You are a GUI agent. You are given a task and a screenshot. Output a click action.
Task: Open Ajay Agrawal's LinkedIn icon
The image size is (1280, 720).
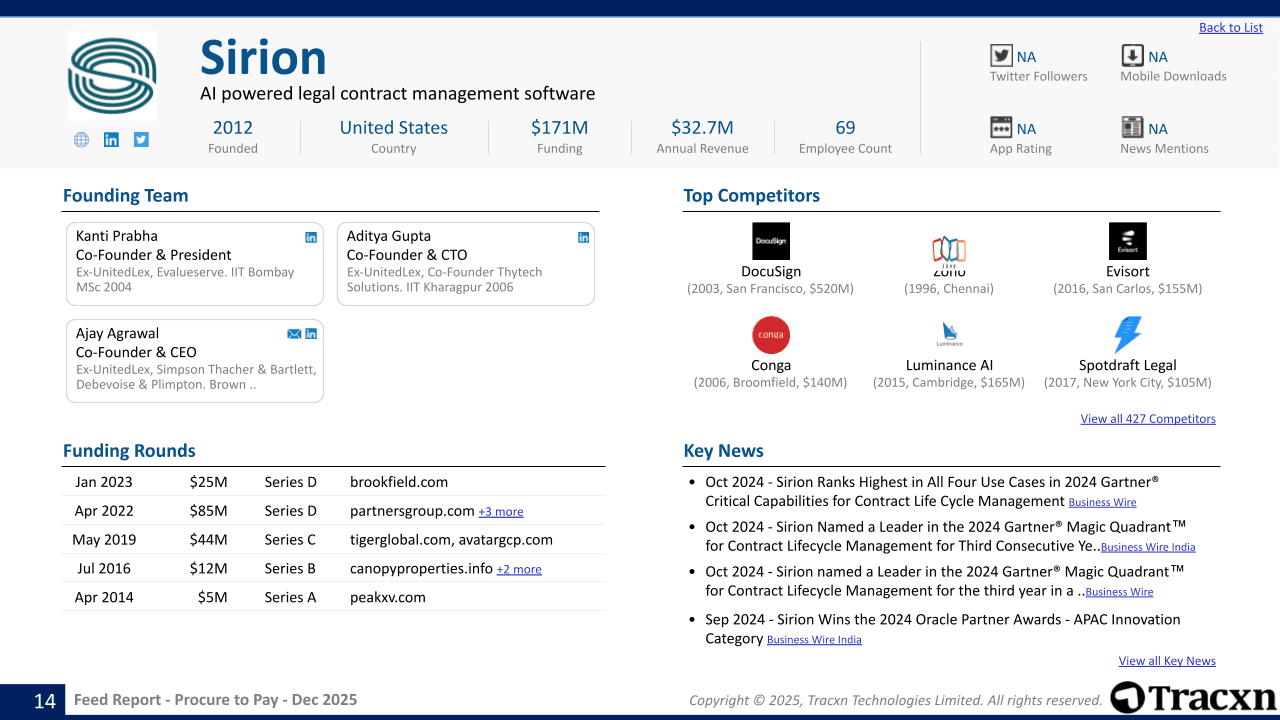311,334
